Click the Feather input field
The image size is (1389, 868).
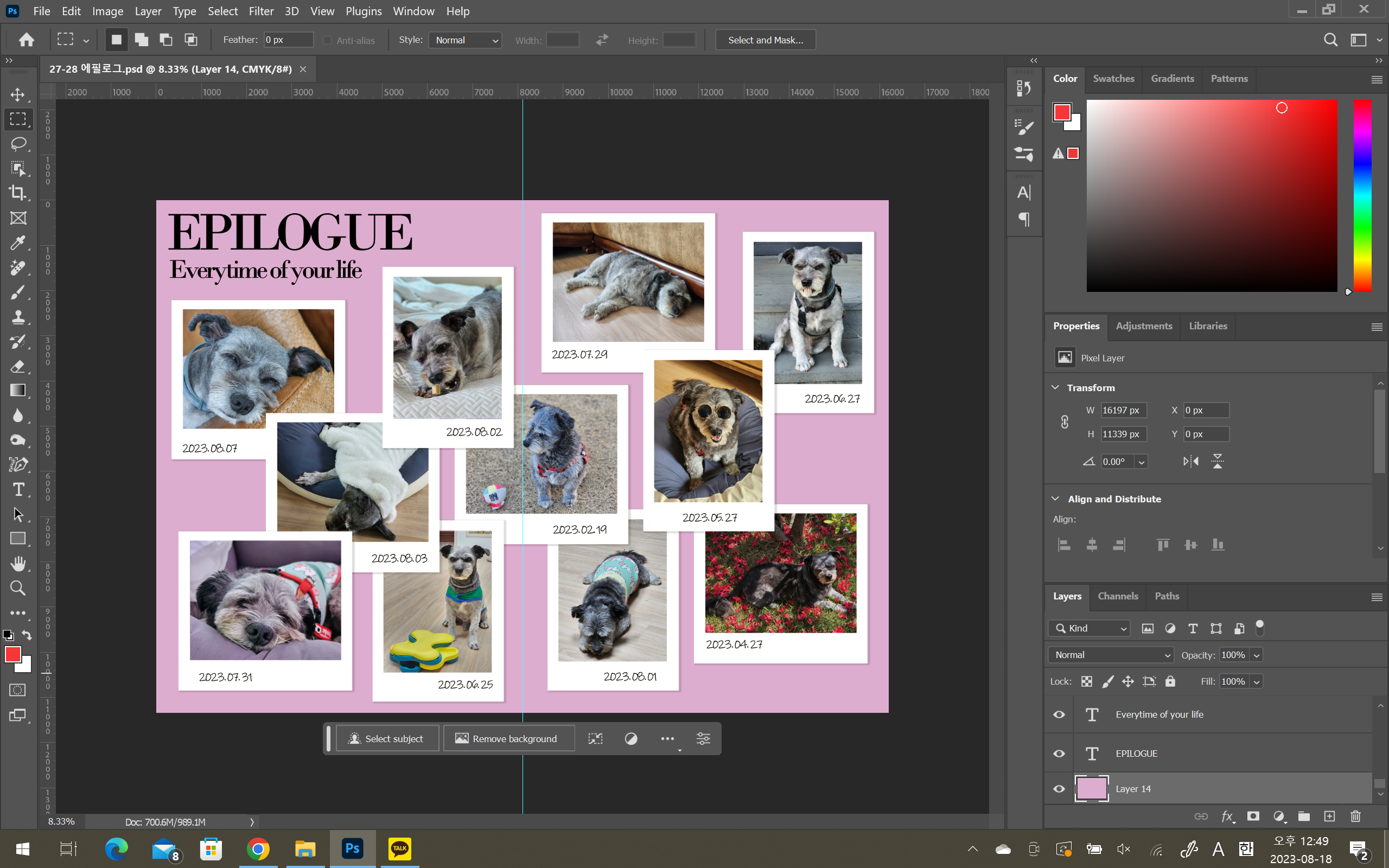pos(288,40)
